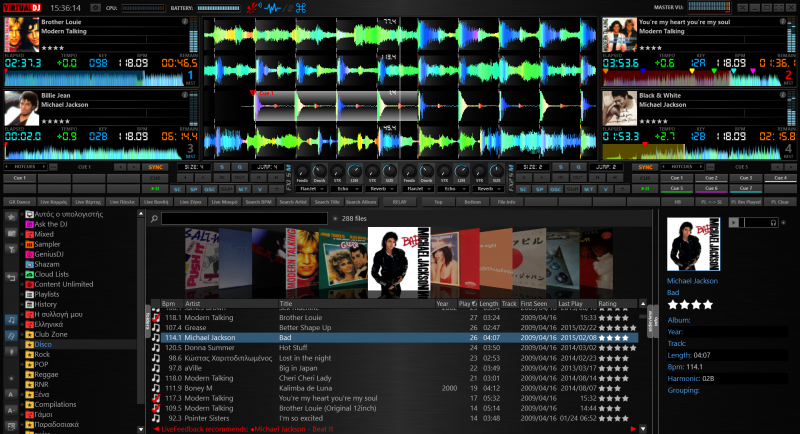Toggle the SC button on right deck

[523, 189]
